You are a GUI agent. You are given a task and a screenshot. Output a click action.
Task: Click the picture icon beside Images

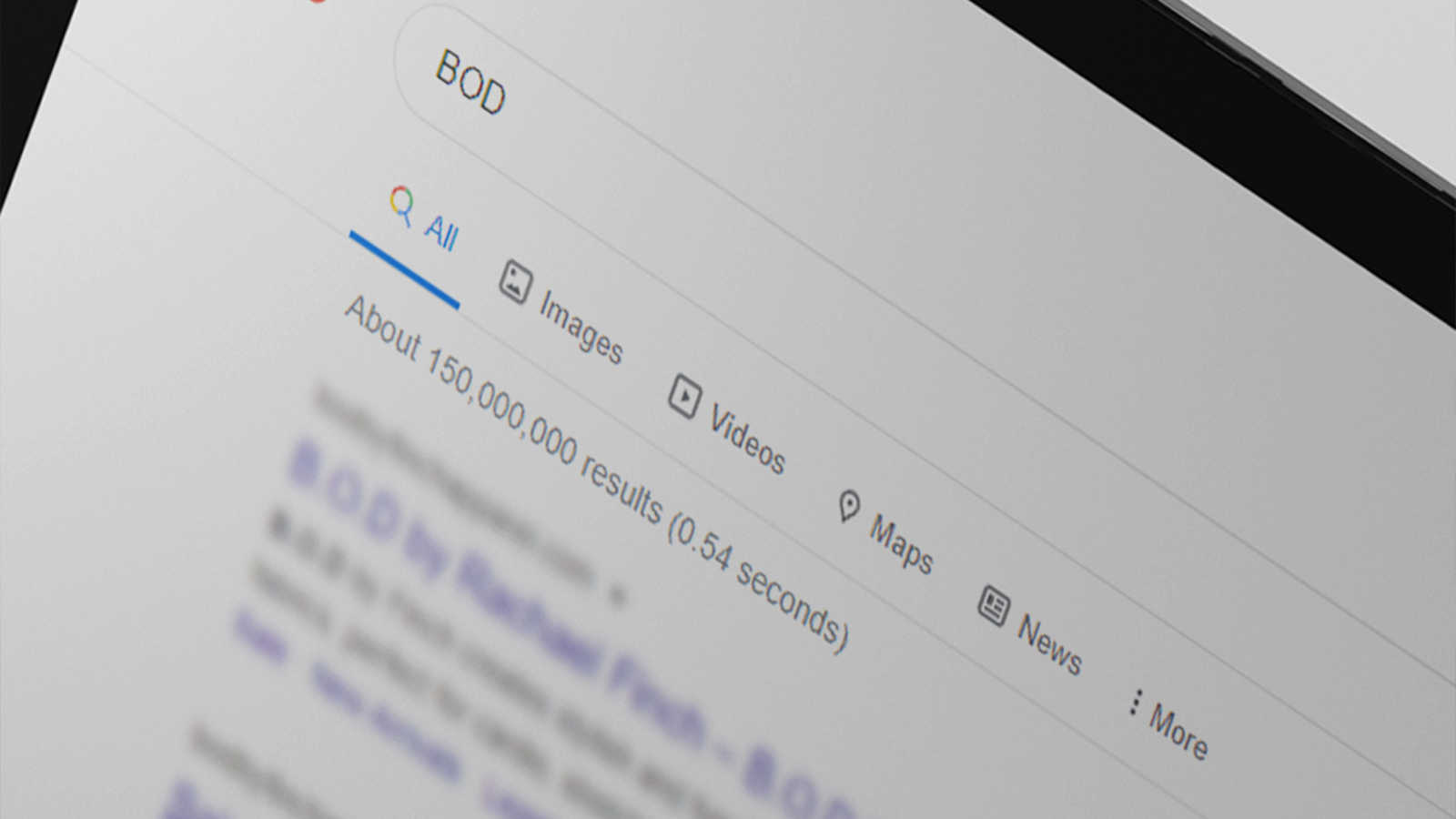[515, 281]
